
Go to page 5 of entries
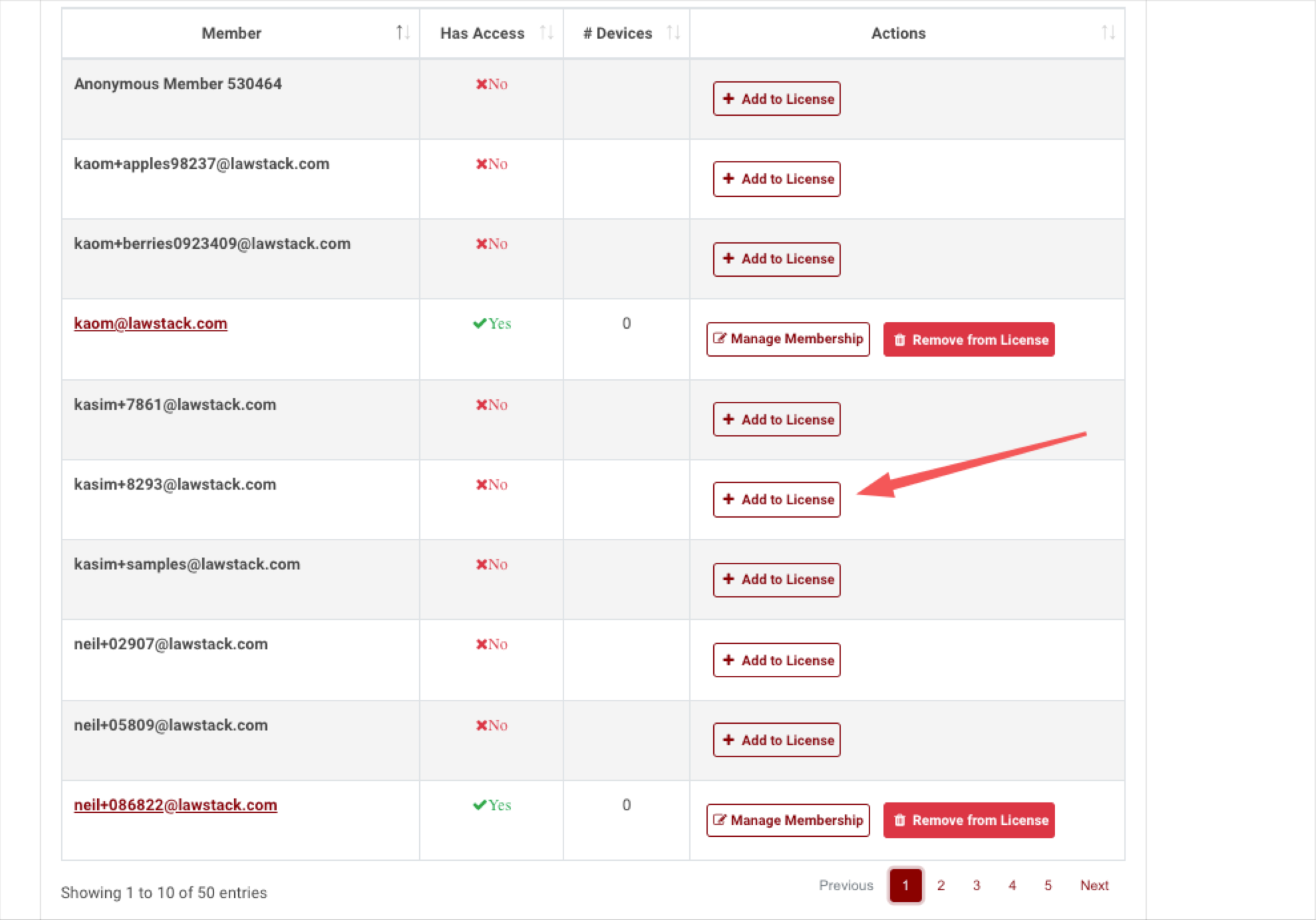click(1048, 885)
